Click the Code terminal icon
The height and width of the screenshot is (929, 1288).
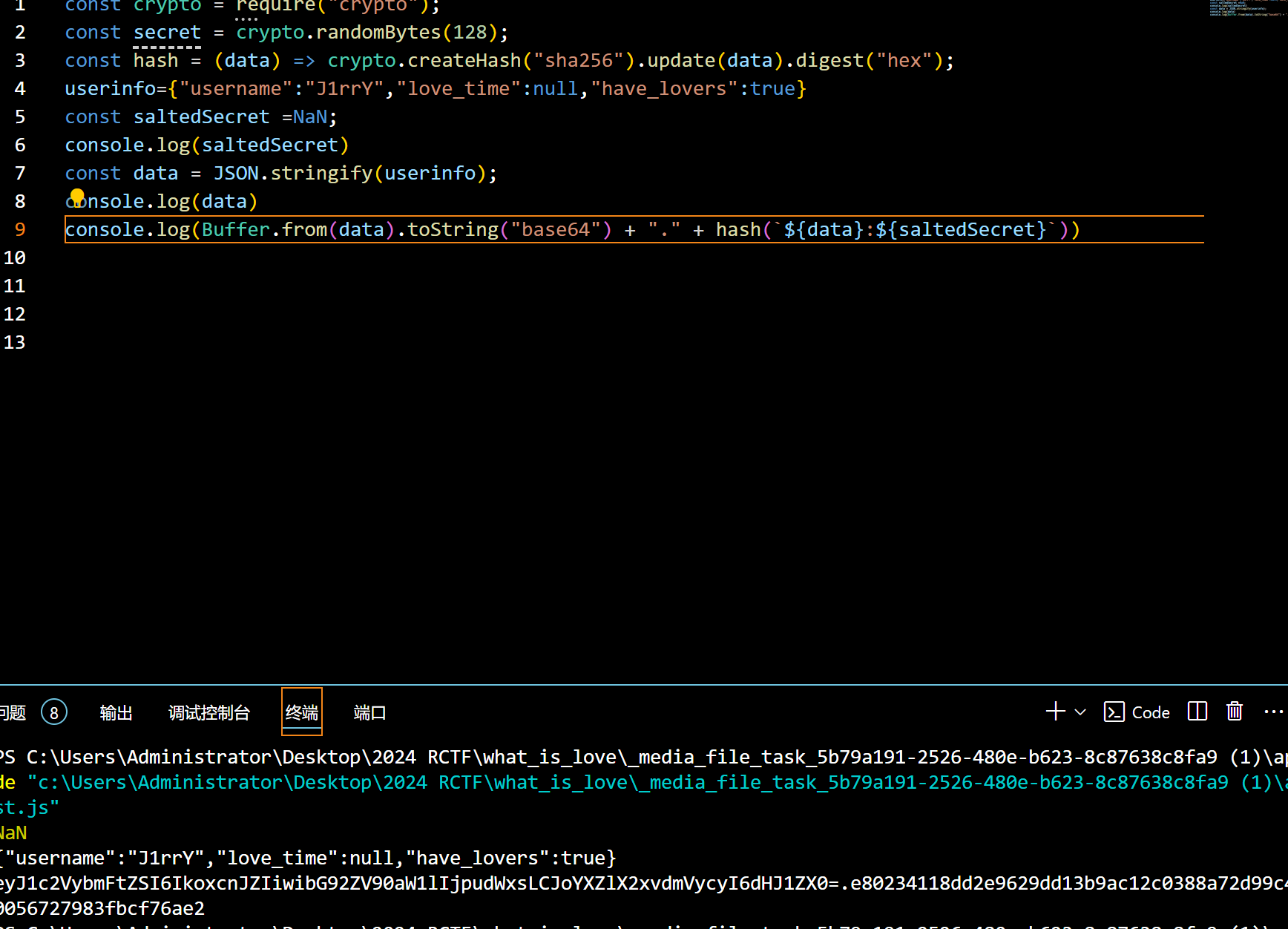click(1114, 712)
